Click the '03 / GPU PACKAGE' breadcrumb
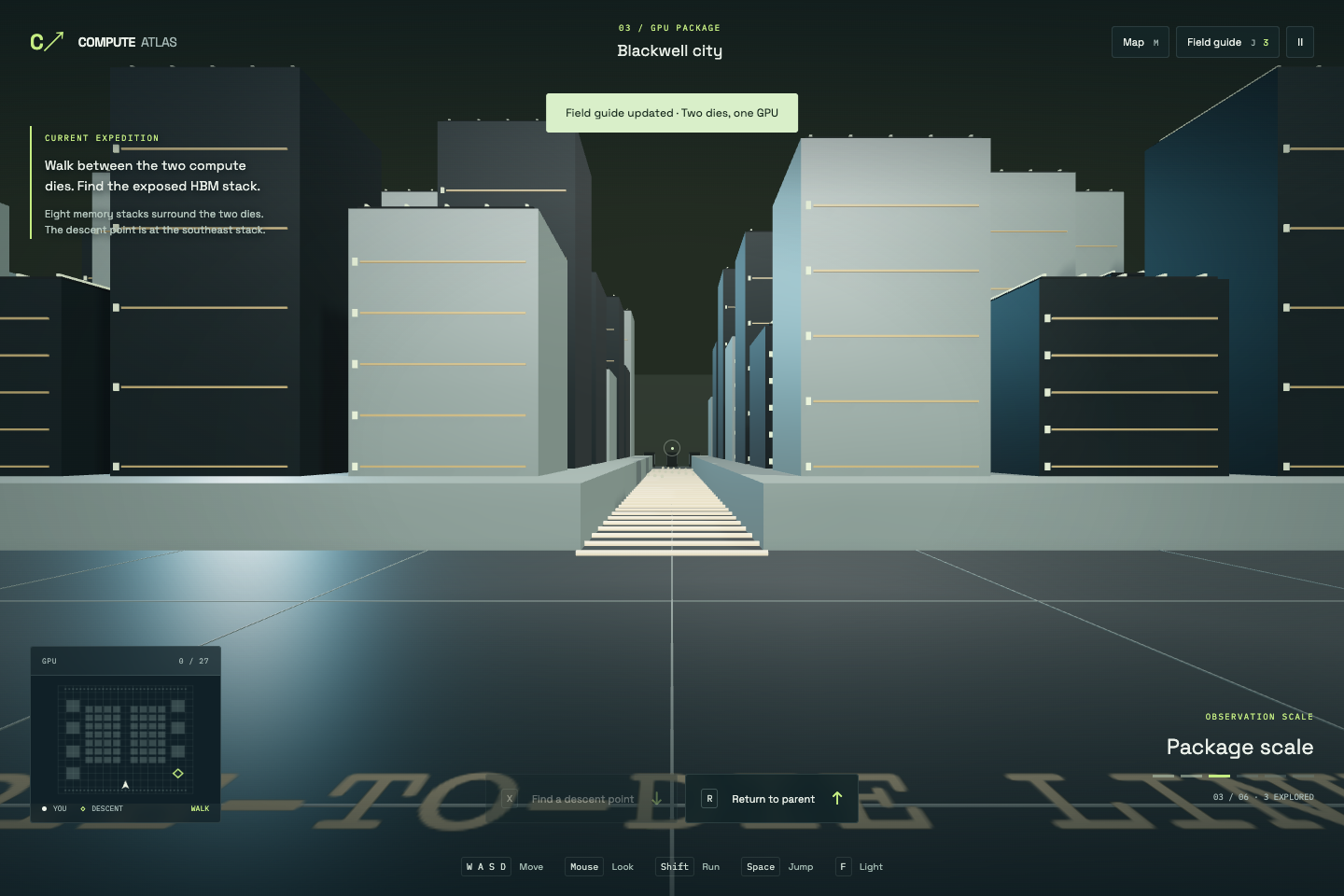 tap(669, 28)
